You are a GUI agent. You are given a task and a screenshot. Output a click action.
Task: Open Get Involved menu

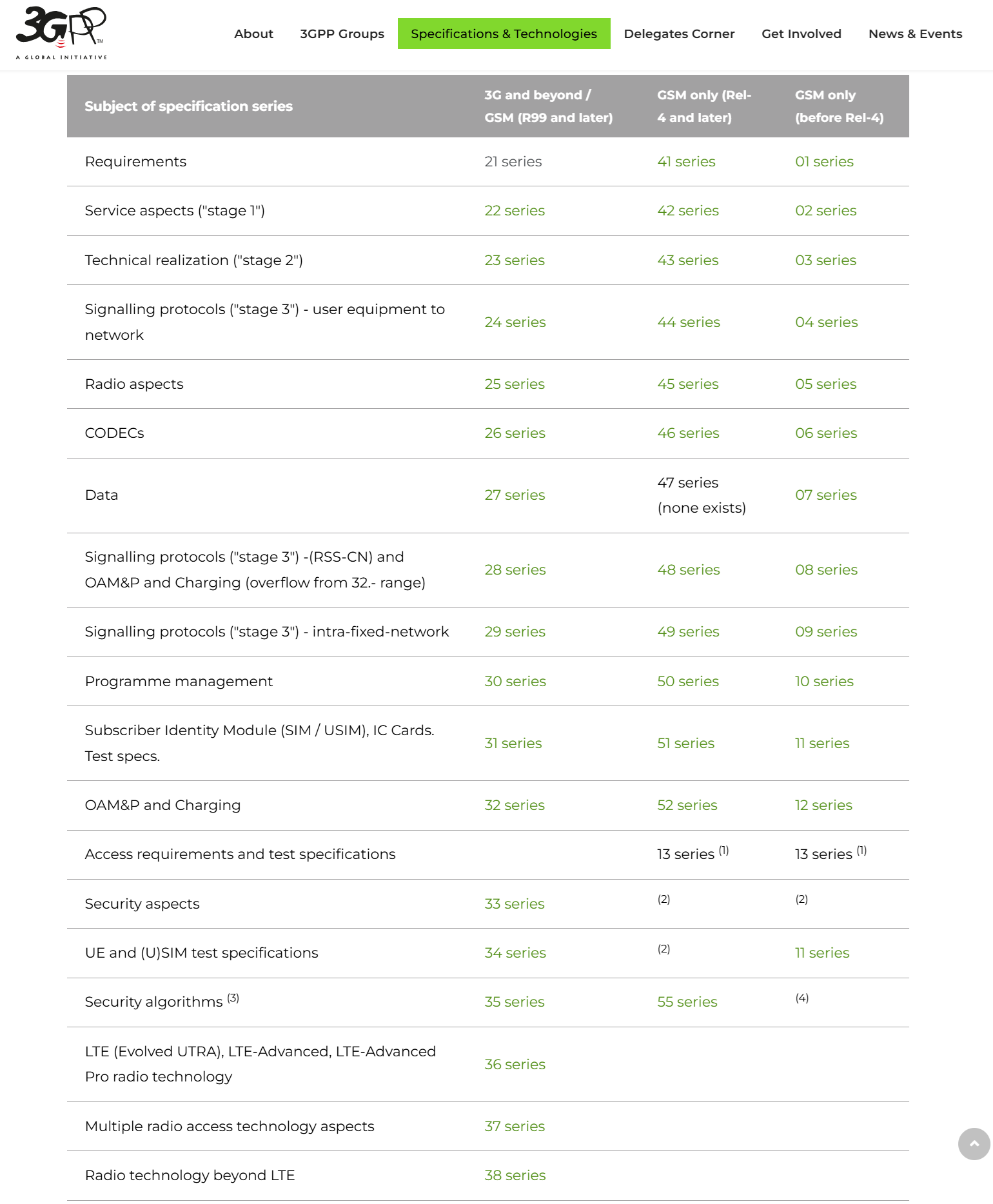(x=801, y=34)
